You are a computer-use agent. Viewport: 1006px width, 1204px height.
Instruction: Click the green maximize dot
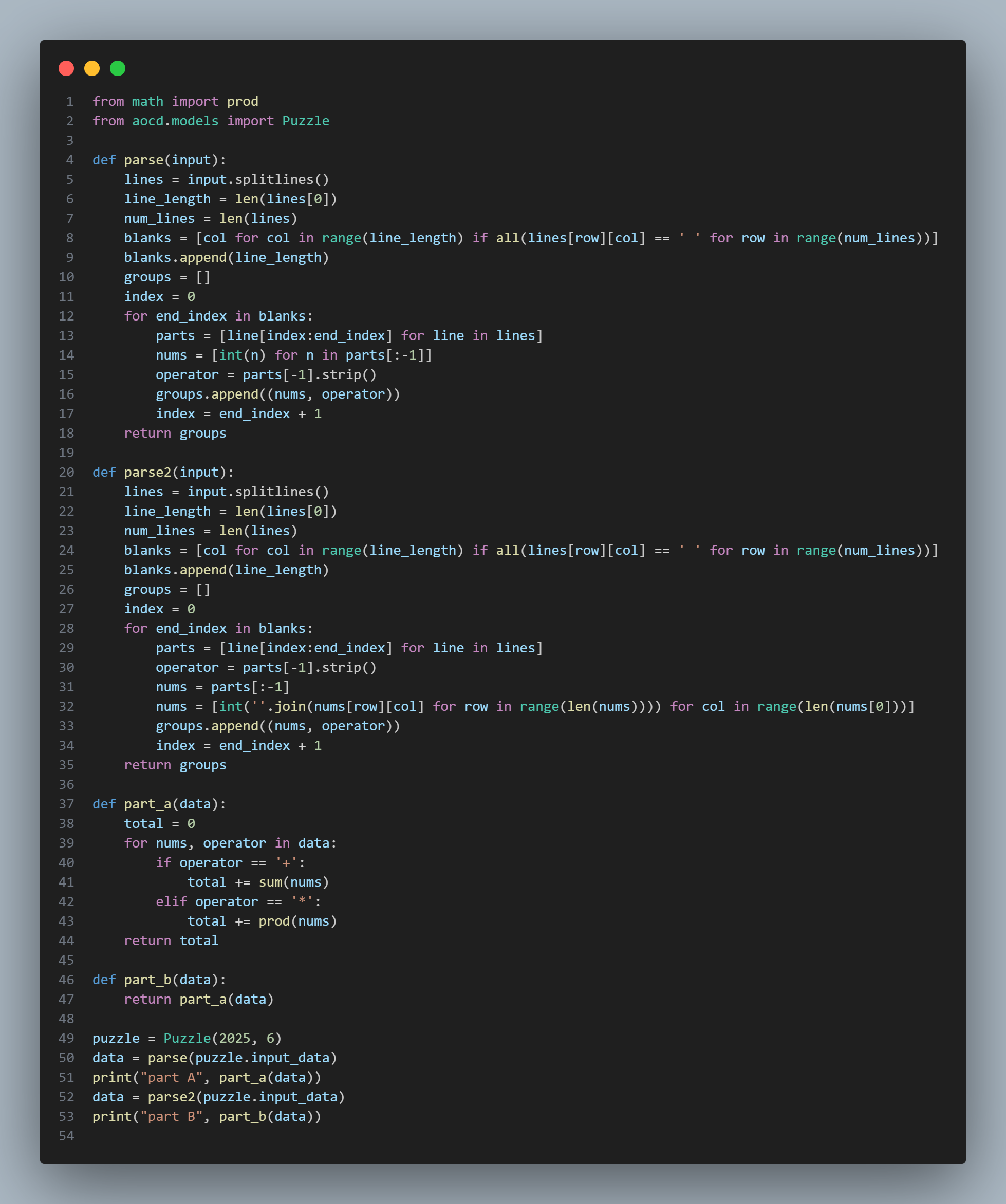118,69
